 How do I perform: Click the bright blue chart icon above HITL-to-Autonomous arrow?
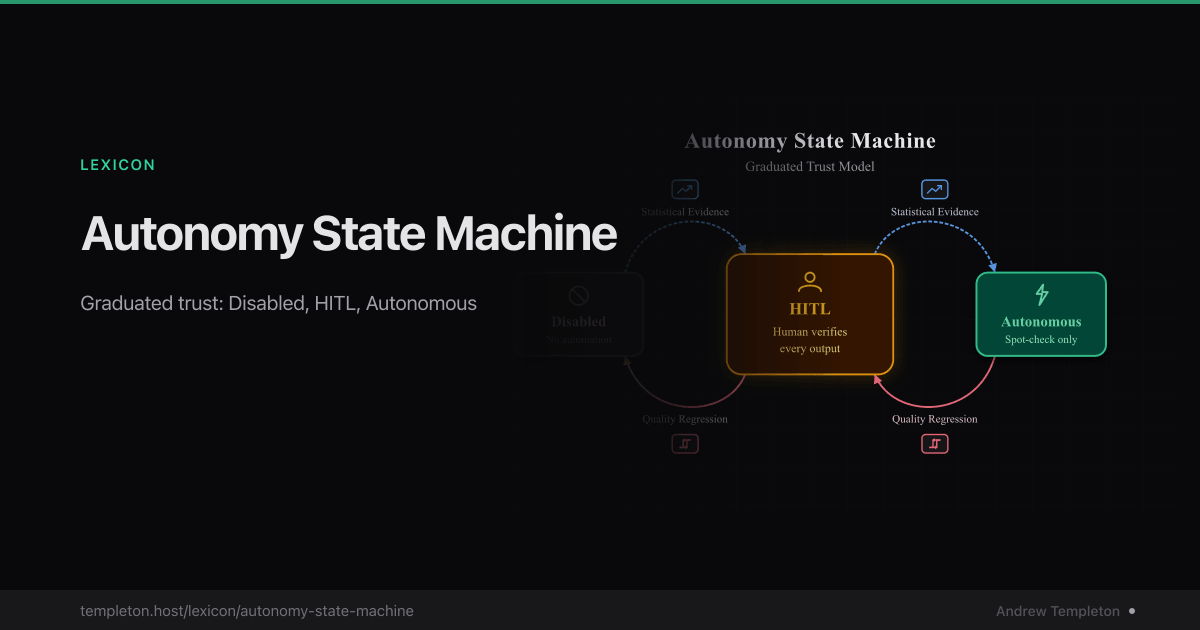[934, 189]
